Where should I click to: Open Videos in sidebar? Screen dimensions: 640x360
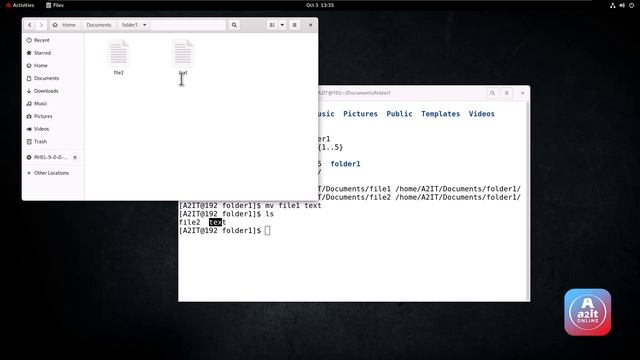53,129
